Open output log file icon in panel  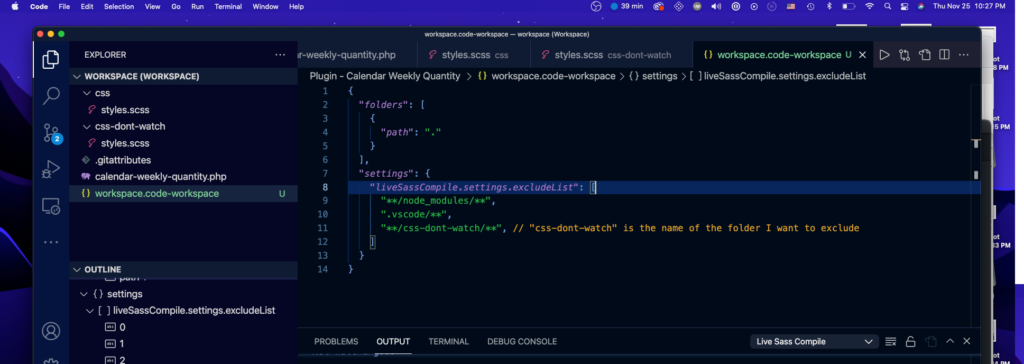point(931,342)
